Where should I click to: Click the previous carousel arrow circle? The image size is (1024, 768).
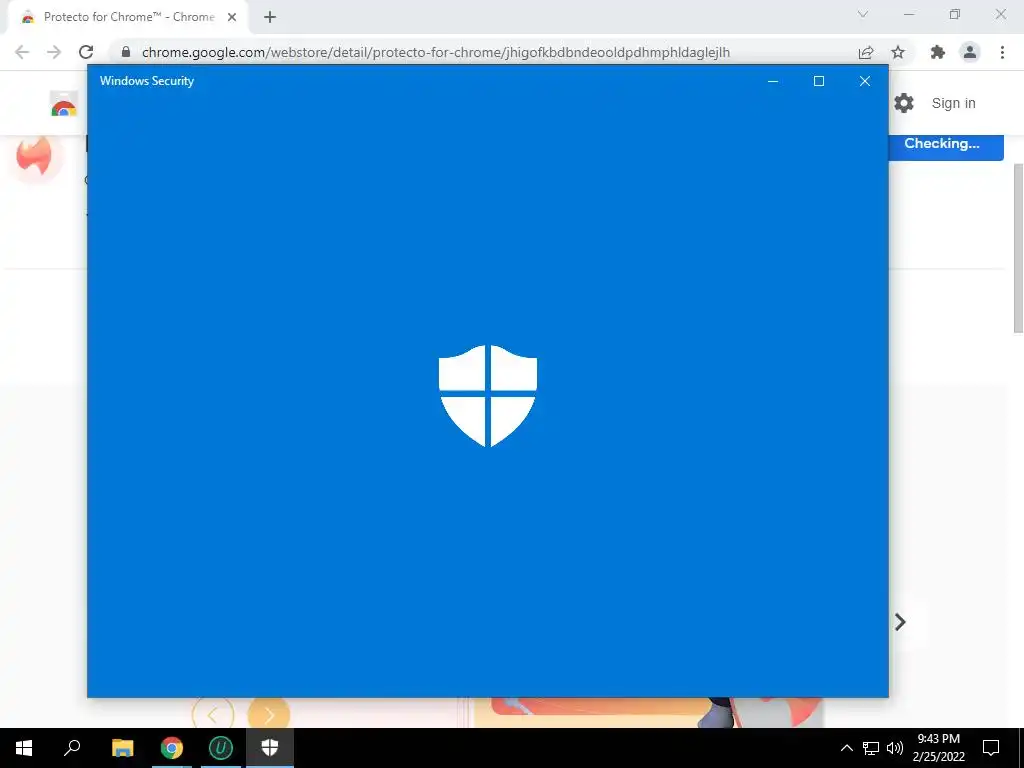[x=213, y=712]
